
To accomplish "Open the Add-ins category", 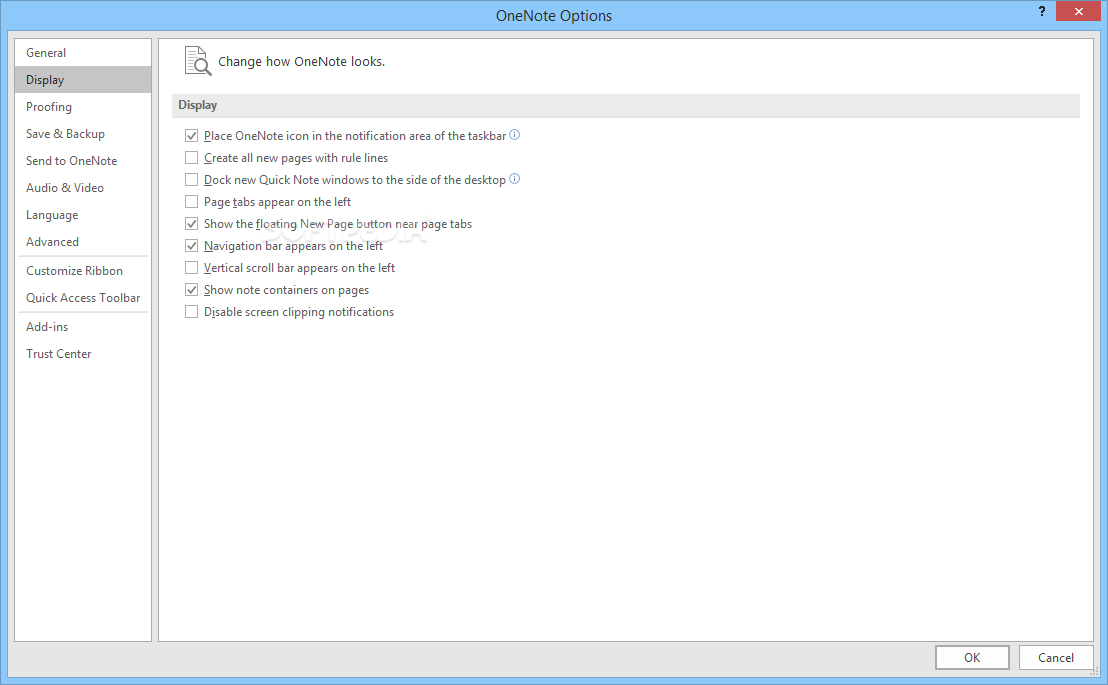I will [83, 327].
